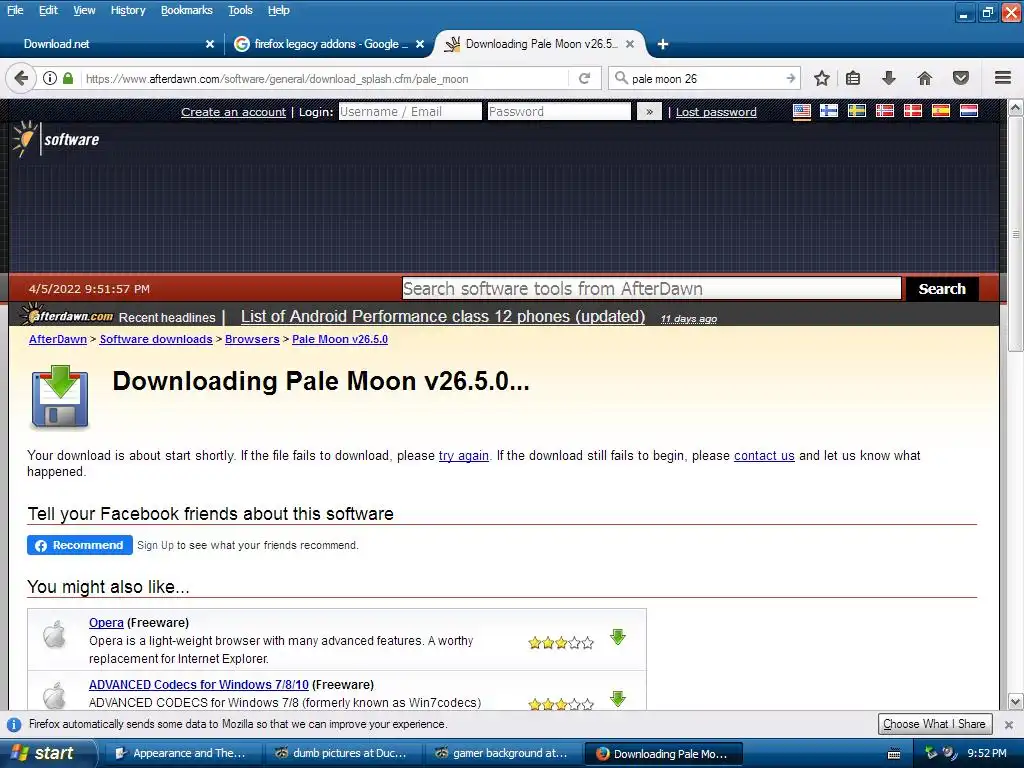Show bookmarks list icon in toolbar
The height and width of the screenshot is (768, 1024).
click(853, 78)
